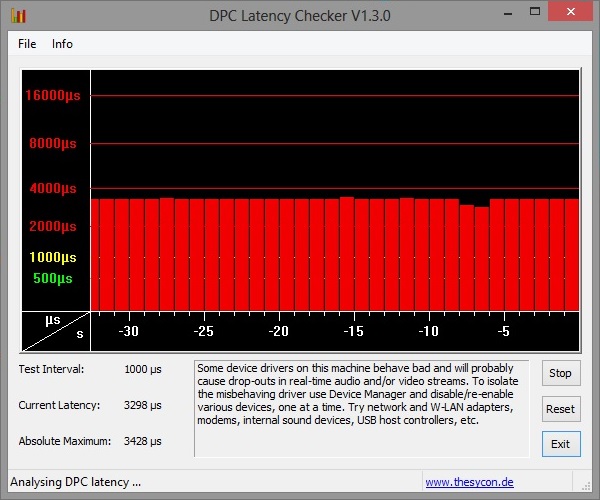600x500 pixels.
Task: Click the -30 time axis label
Action: tap(129, 331)
